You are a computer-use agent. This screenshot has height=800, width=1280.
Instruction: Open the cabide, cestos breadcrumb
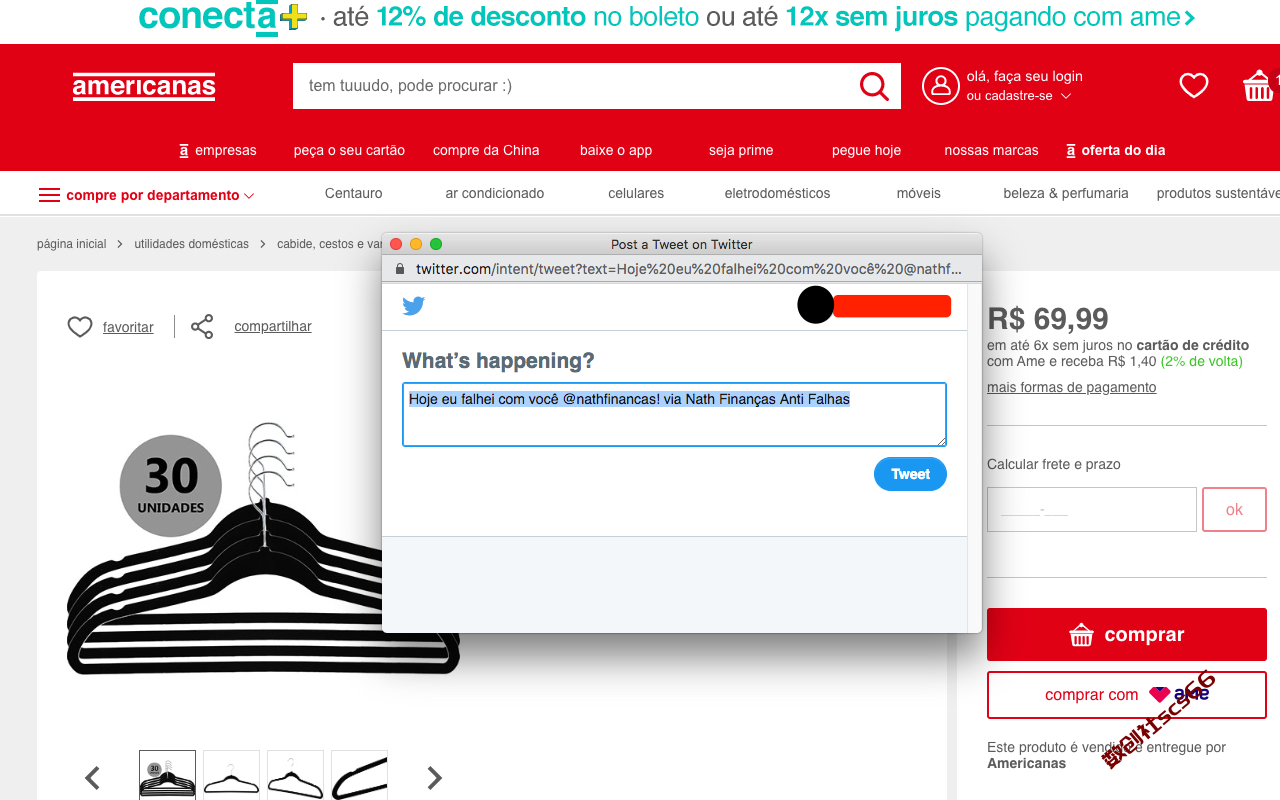tap(329, 244)
